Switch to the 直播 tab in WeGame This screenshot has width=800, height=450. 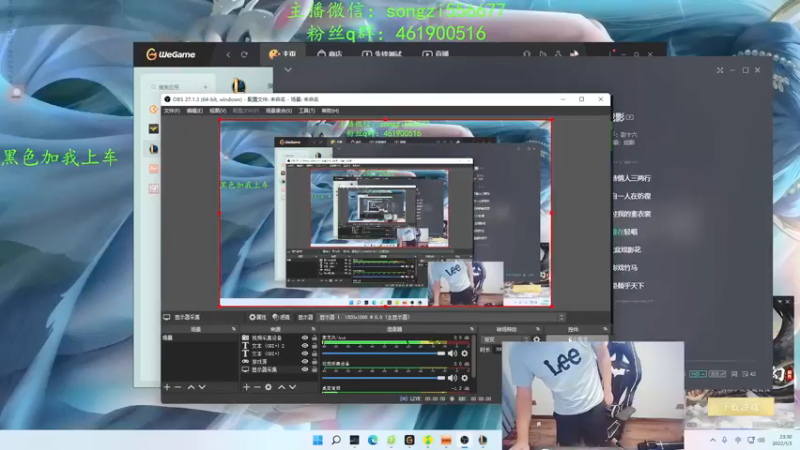(435, 54)
